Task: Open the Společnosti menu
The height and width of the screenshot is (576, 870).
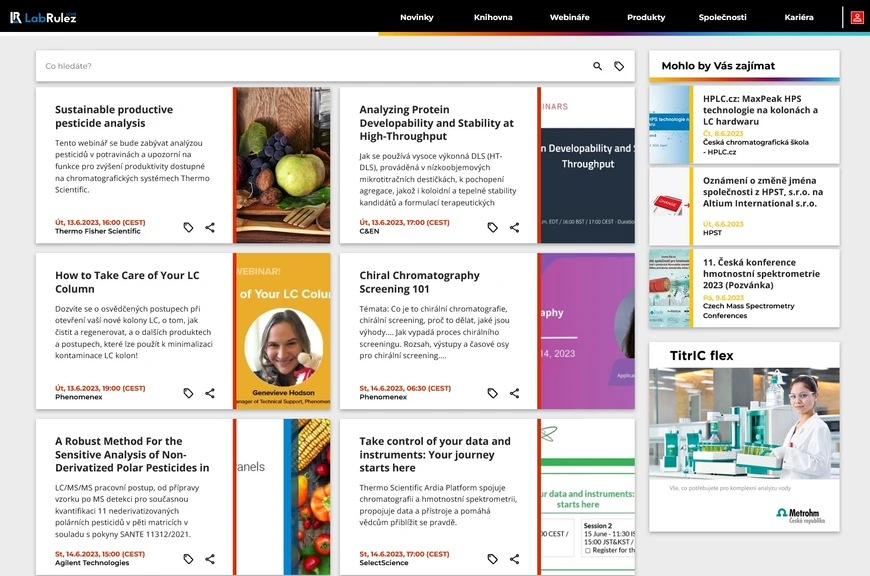Action: (x=722, y=17)
